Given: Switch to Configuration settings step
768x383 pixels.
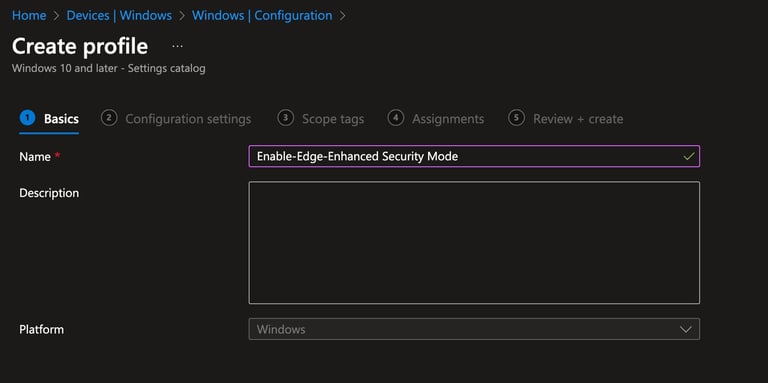Looking at the screenshot, I should click(176, 119).
